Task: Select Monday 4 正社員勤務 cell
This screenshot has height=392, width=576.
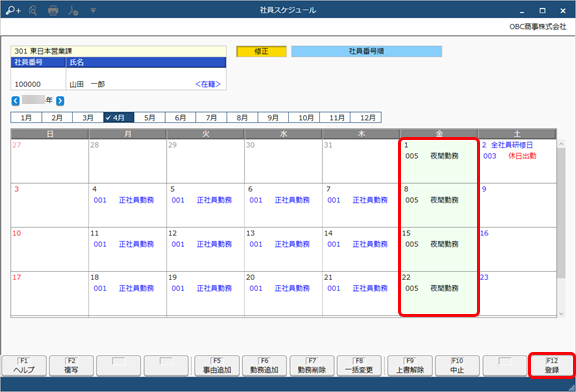Action: point(127,205)
